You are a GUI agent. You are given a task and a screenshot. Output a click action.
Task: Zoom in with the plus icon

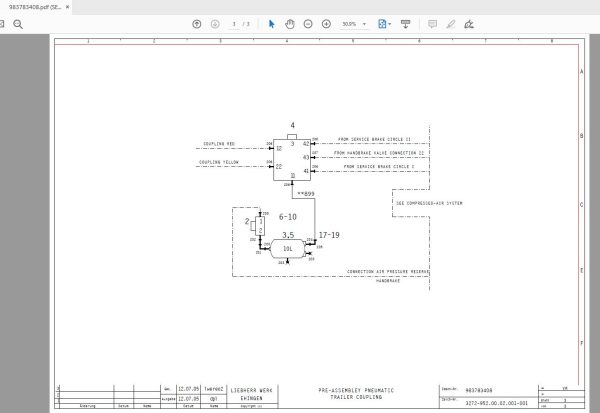[326, 24]
